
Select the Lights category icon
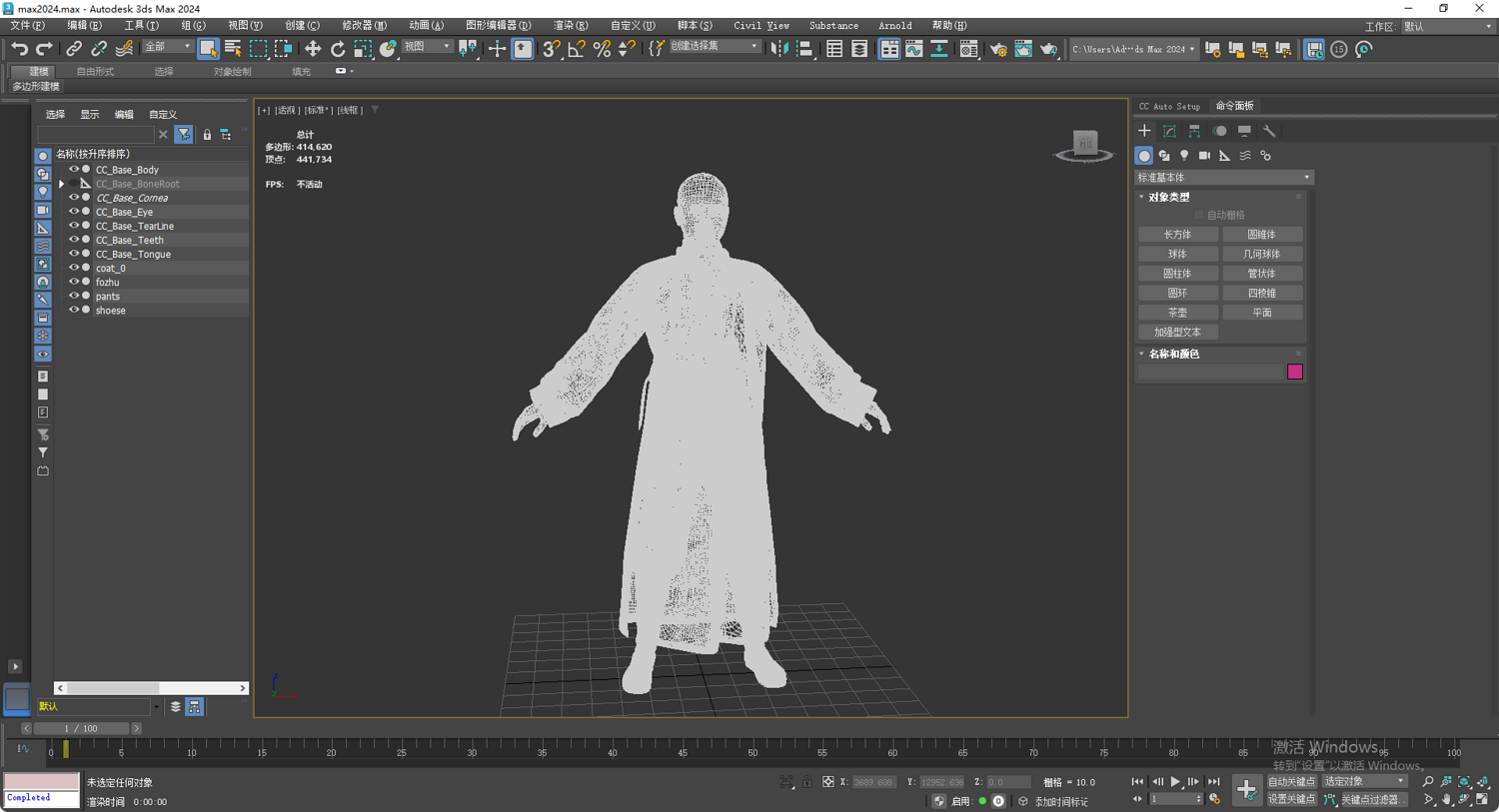1184,156
